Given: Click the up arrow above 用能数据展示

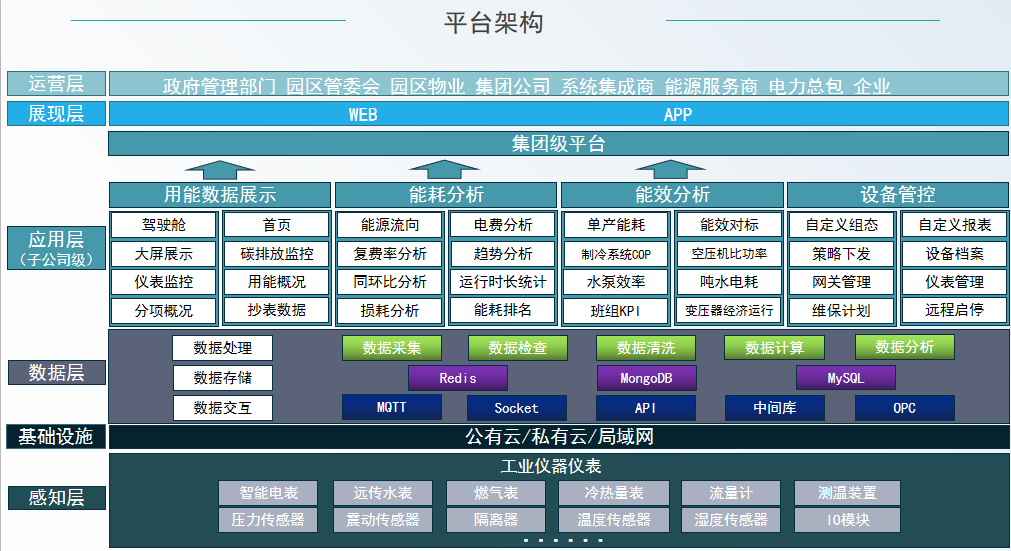Looking at the screenshot, I should 220,168.
